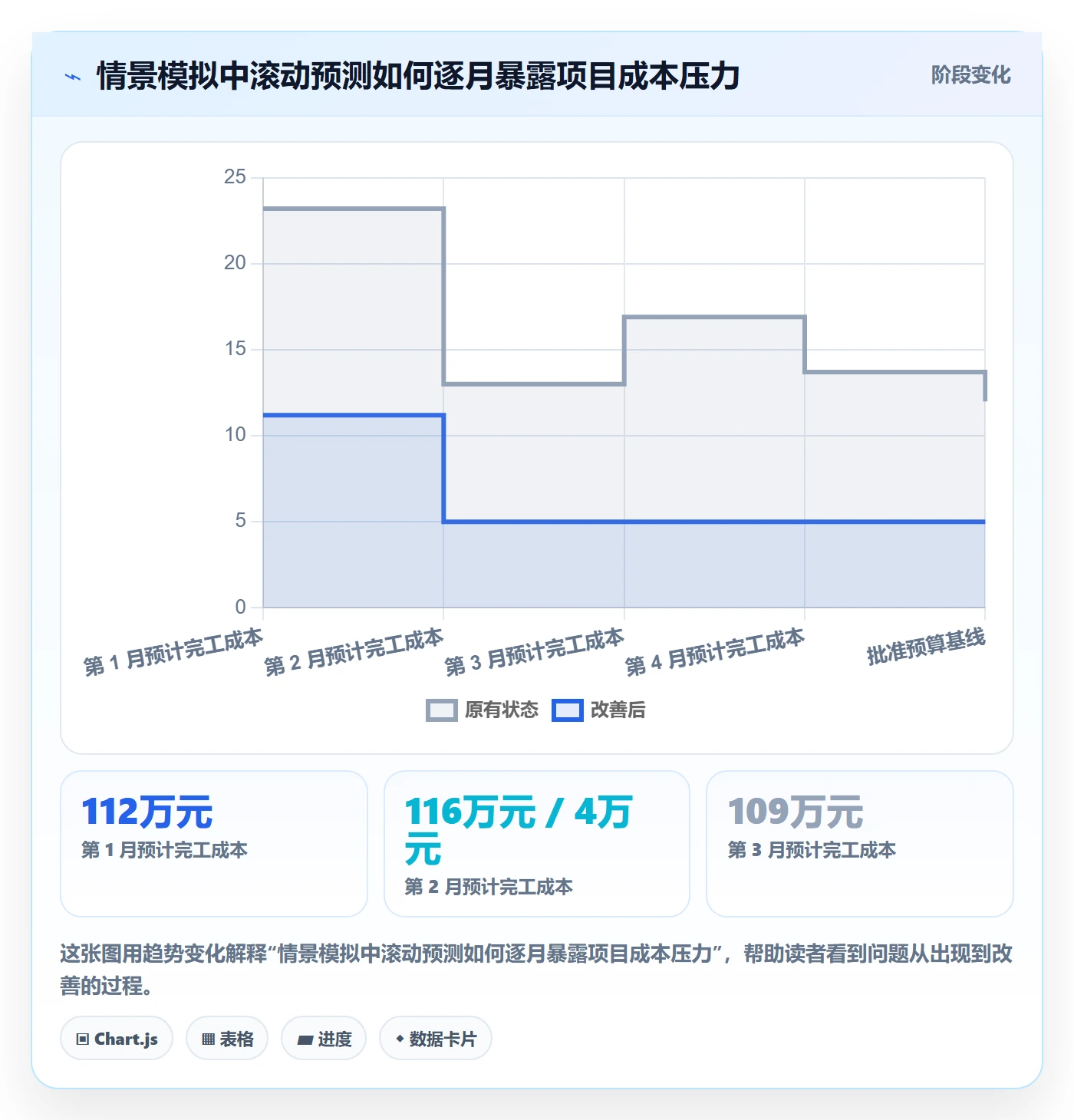1074x1120 pixels.
Task: Click the 109万元 value
Action: point(796,812)
